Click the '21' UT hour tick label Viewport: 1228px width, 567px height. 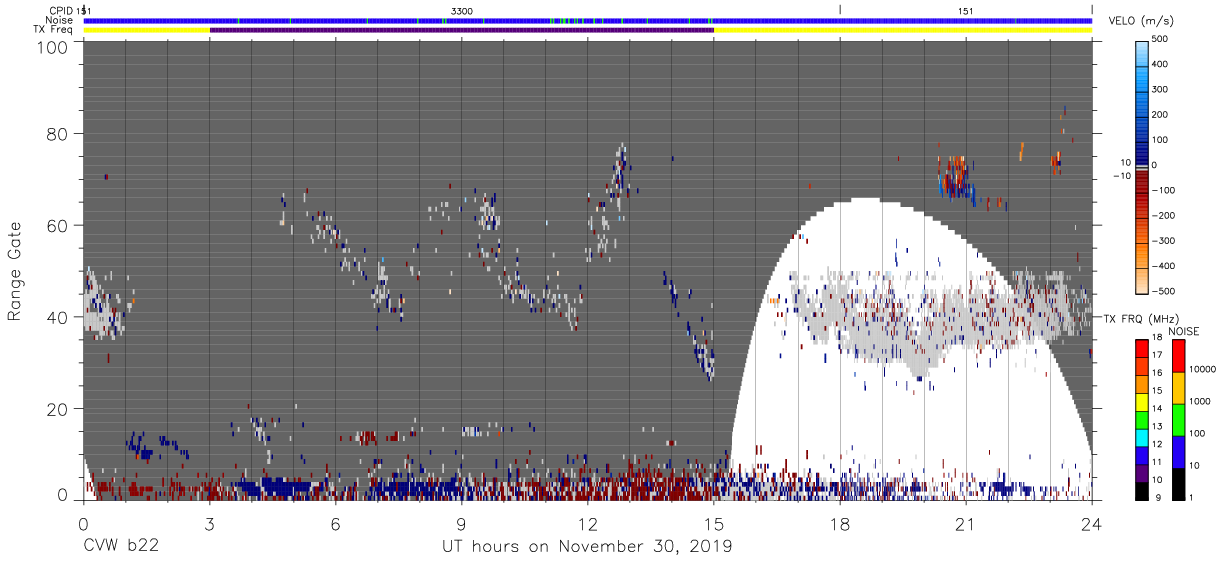pyautogui.click(x=966, y=524)
